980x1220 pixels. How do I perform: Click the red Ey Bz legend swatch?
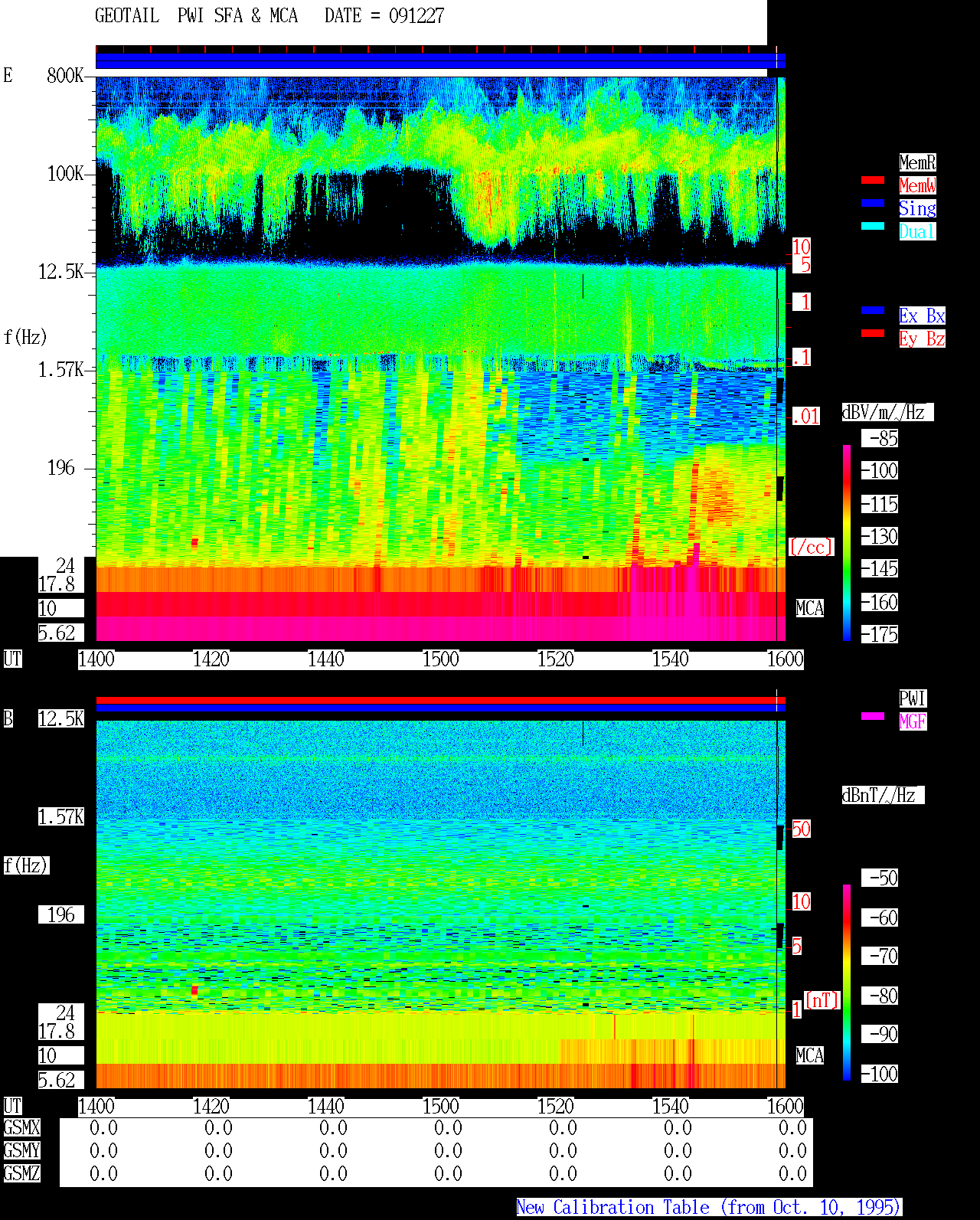tap(873, 333)
